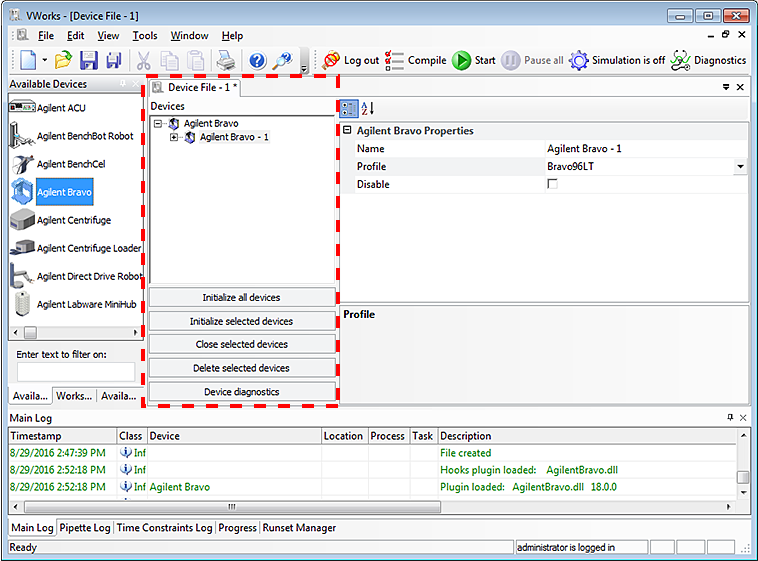
Task: Collapse the Agilent Bravo Properties section
Action: point(347,131)
